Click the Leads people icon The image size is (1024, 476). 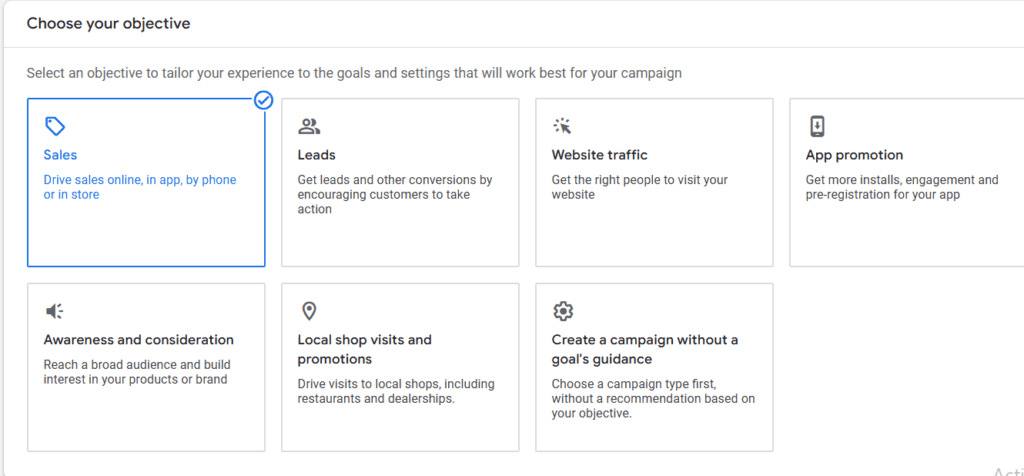pyautogui.click(x=309, y=126)
